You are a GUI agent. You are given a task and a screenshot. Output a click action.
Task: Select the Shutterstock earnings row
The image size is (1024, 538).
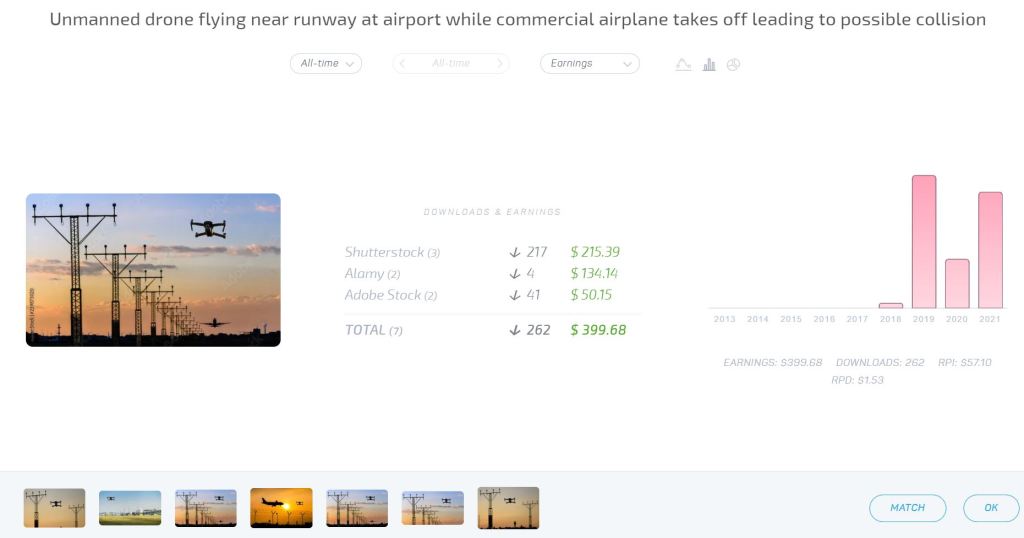coord(492,252)
